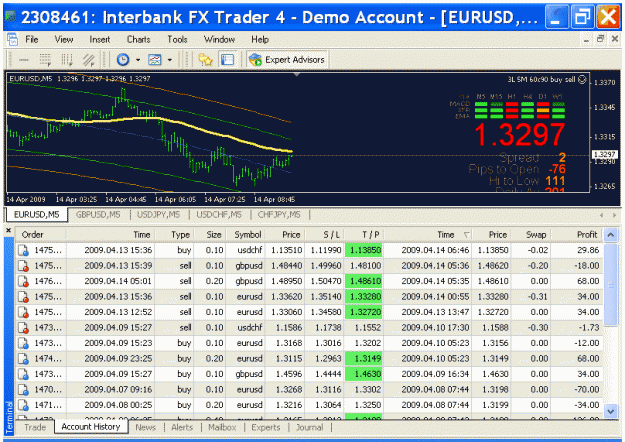The image size is (625, 442).
Task: Open the View menu
Action: click(64, 39)
